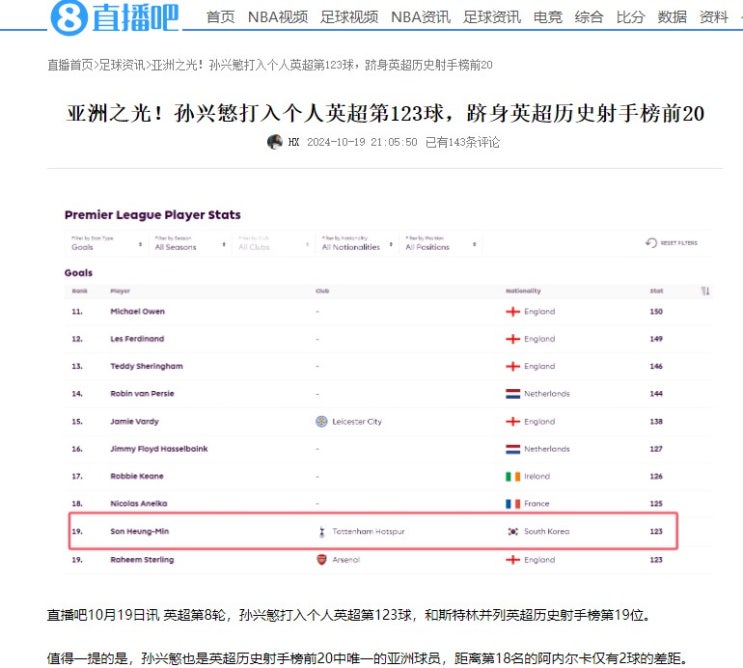Click the stat value 138 for Jamie Vardy
Viewport: 743px width, 668px height.
(x=656, y=421)
